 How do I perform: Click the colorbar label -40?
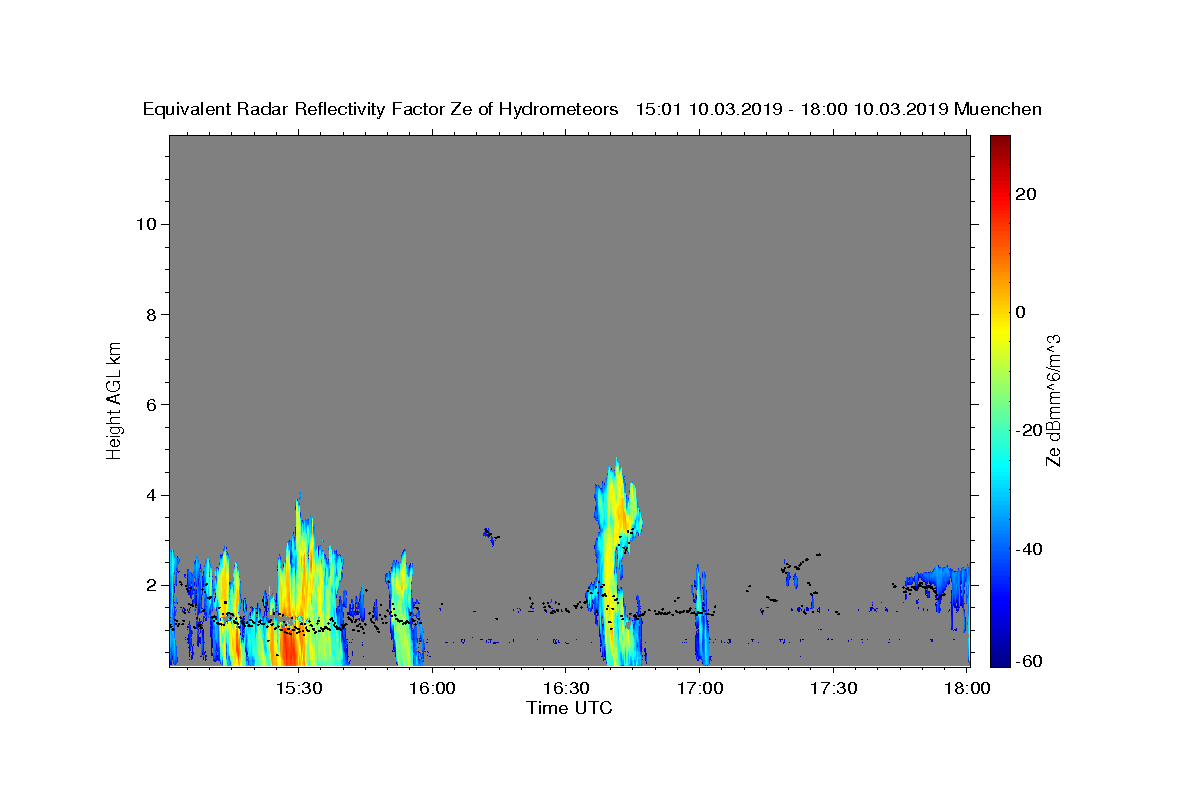tap(1028, 549)
